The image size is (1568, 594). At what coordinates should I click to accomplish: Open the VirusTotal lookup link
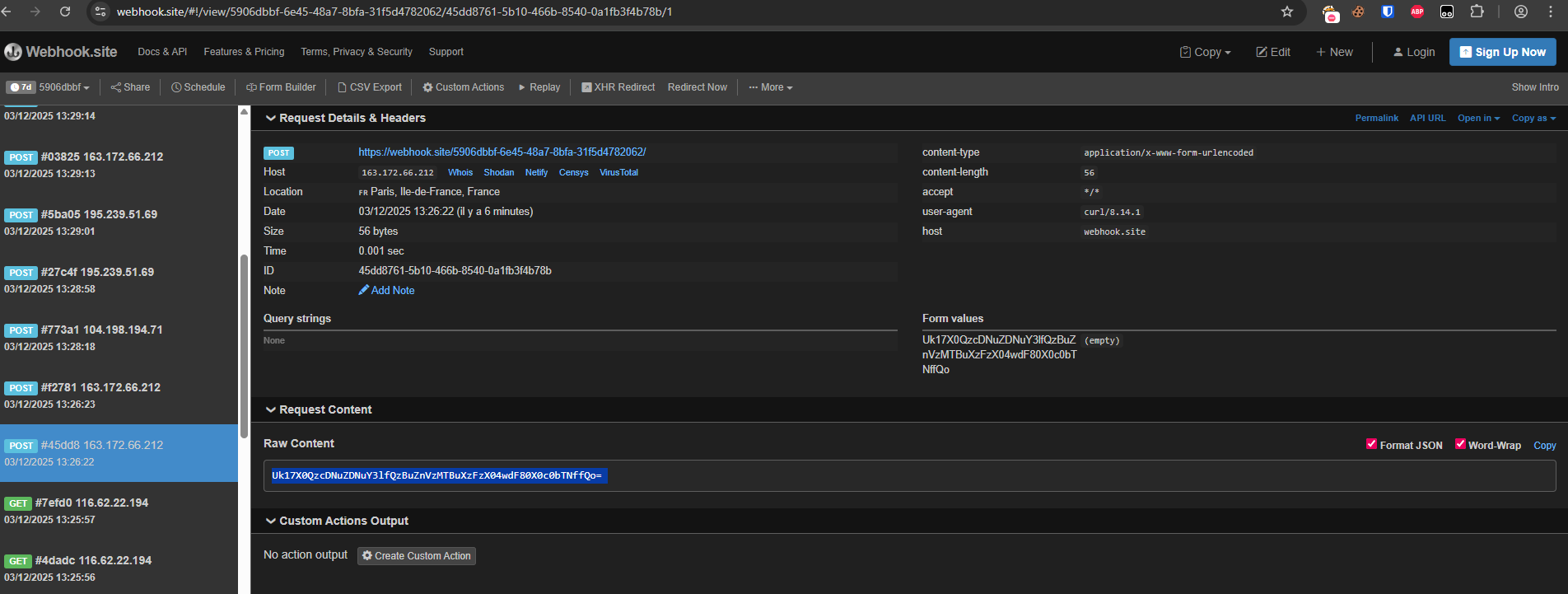[618, 173]
